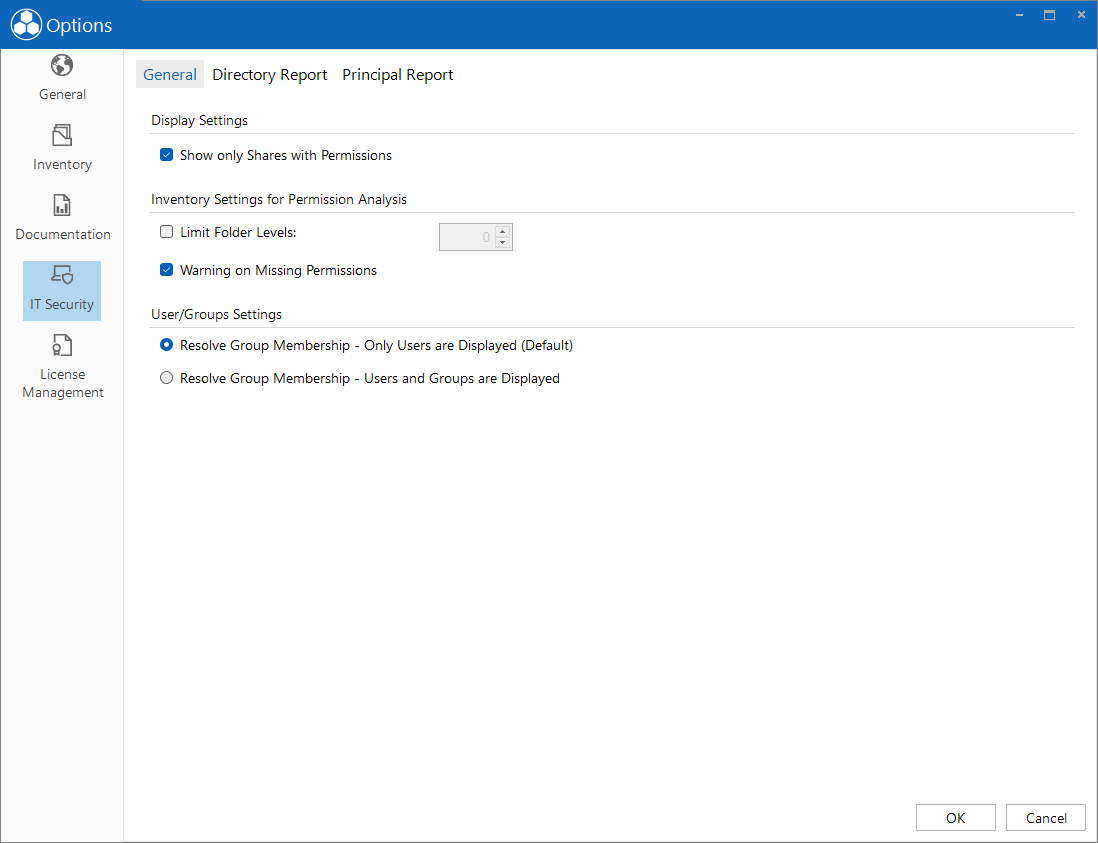Screen dimensions: 1098x843
Task: Click the Cancel button
Action: [1045, 818]
